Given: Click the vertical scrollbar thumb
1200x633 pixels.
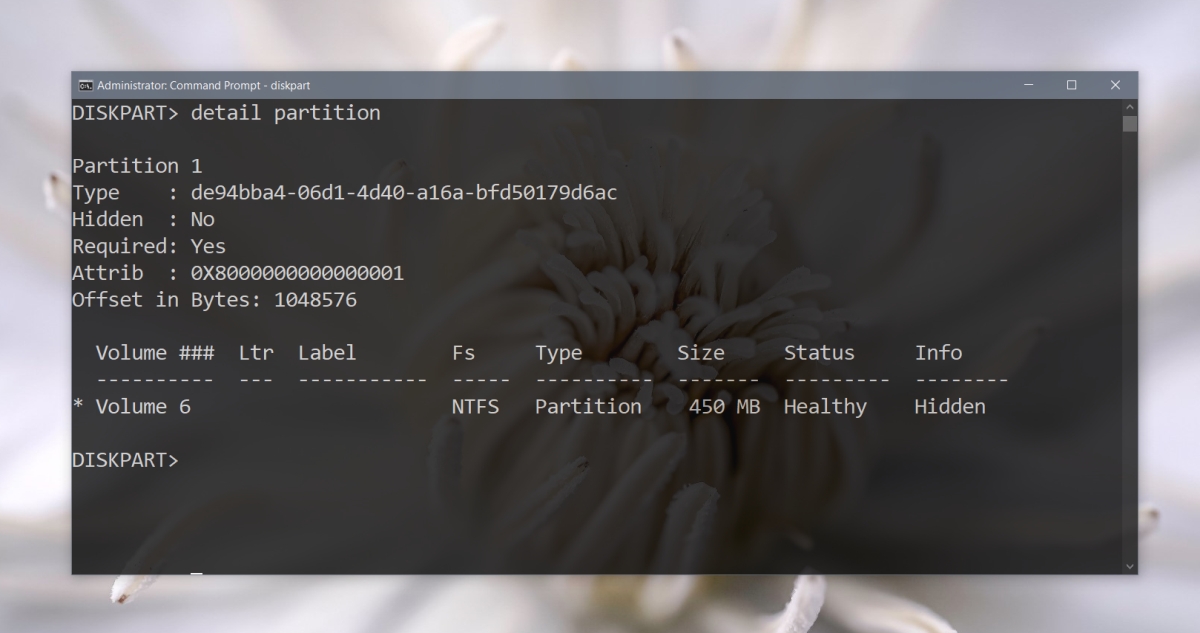Looking at the screenshot, I should (1130, 124).
